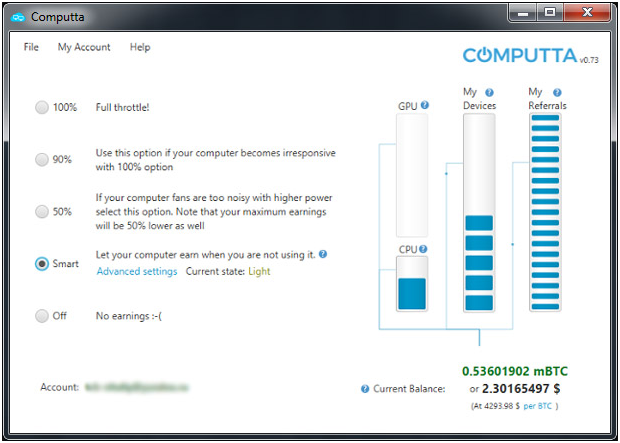Open the My Referrals help icon
Screen dimensions: 620x443
pos(557,93)
